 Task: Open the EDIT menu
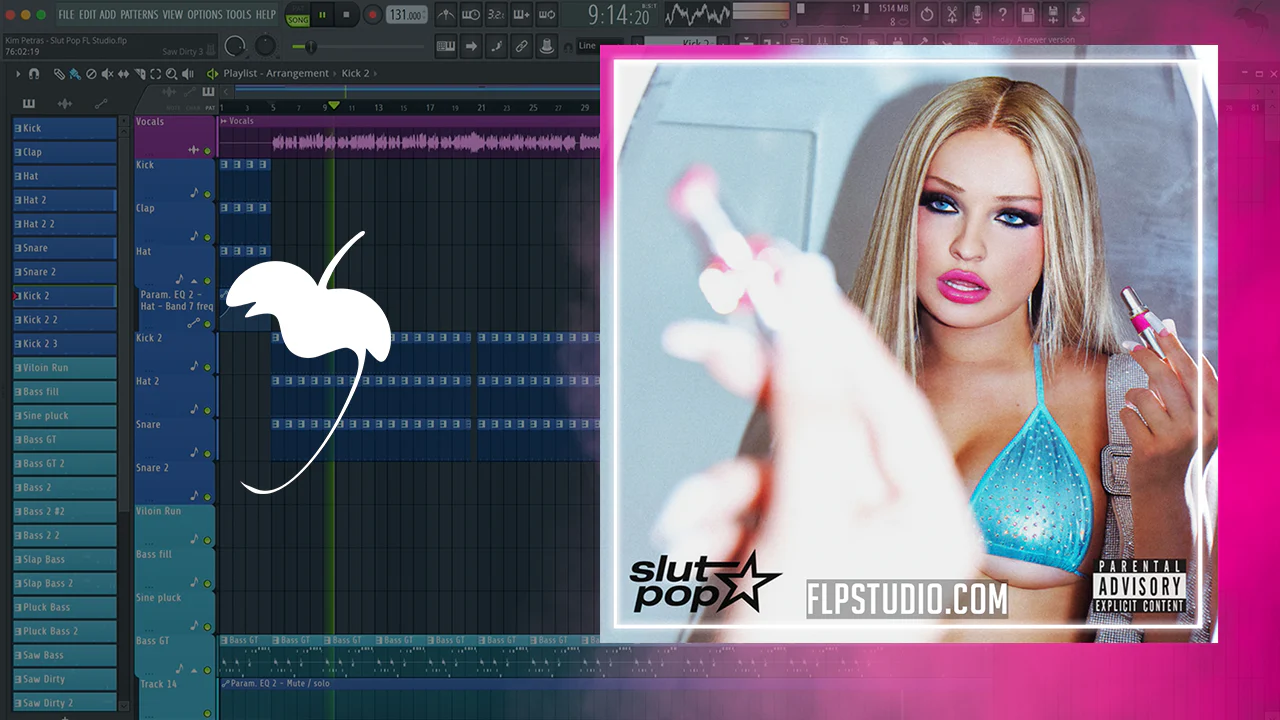point(88,15)
